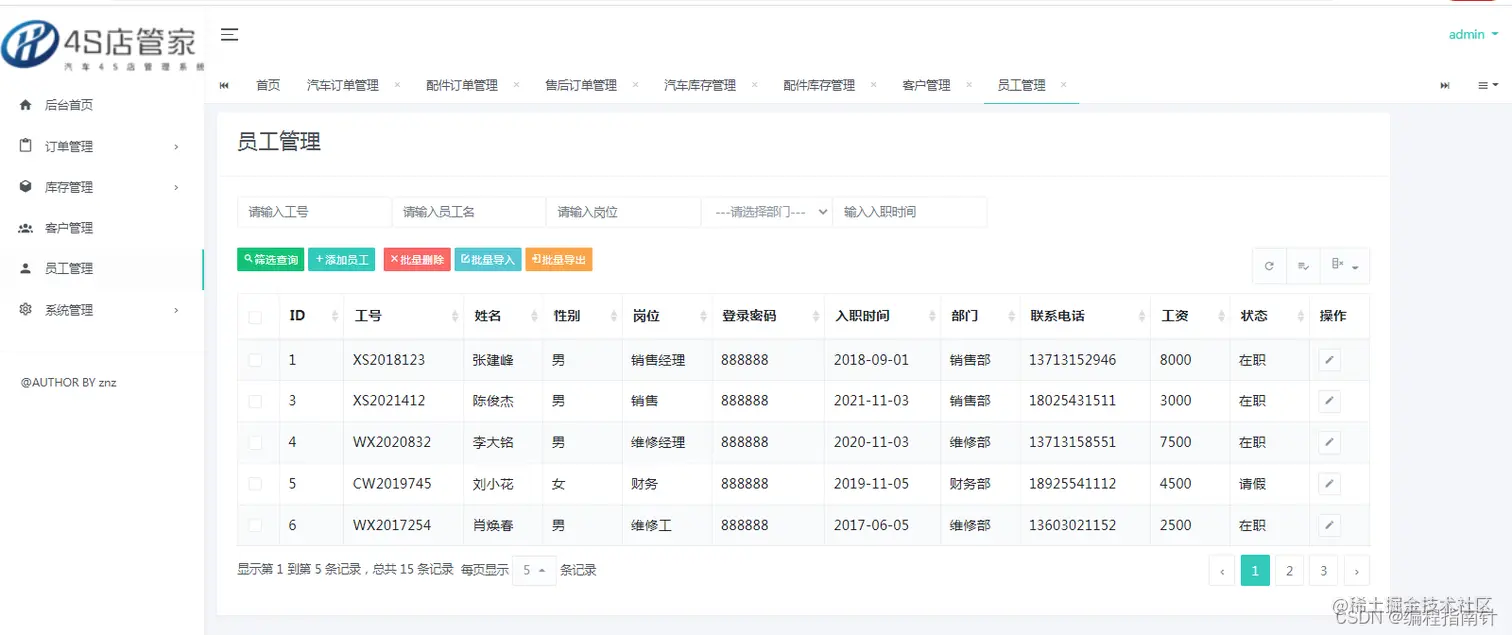This screenshot has width=1512, height=635.
Task: Click the 批量导入 button
Action: pyautogui.click(x=488, y=259)
